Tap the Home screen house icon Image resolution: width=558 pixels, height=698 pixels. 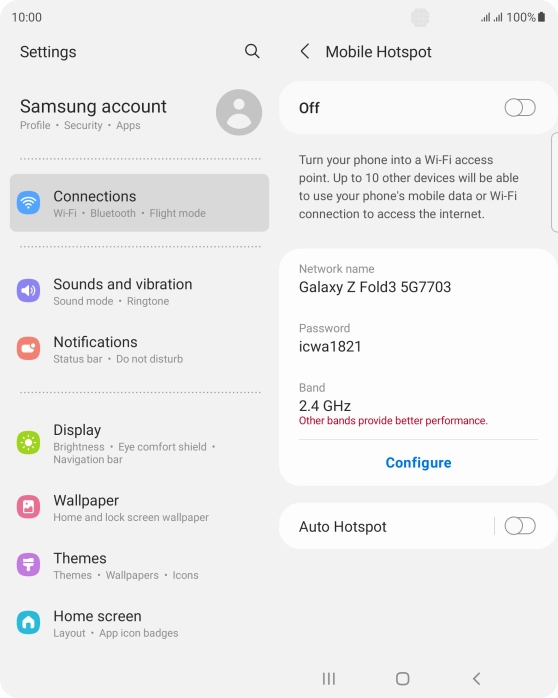pyautogui.click(x=28, y=622)
